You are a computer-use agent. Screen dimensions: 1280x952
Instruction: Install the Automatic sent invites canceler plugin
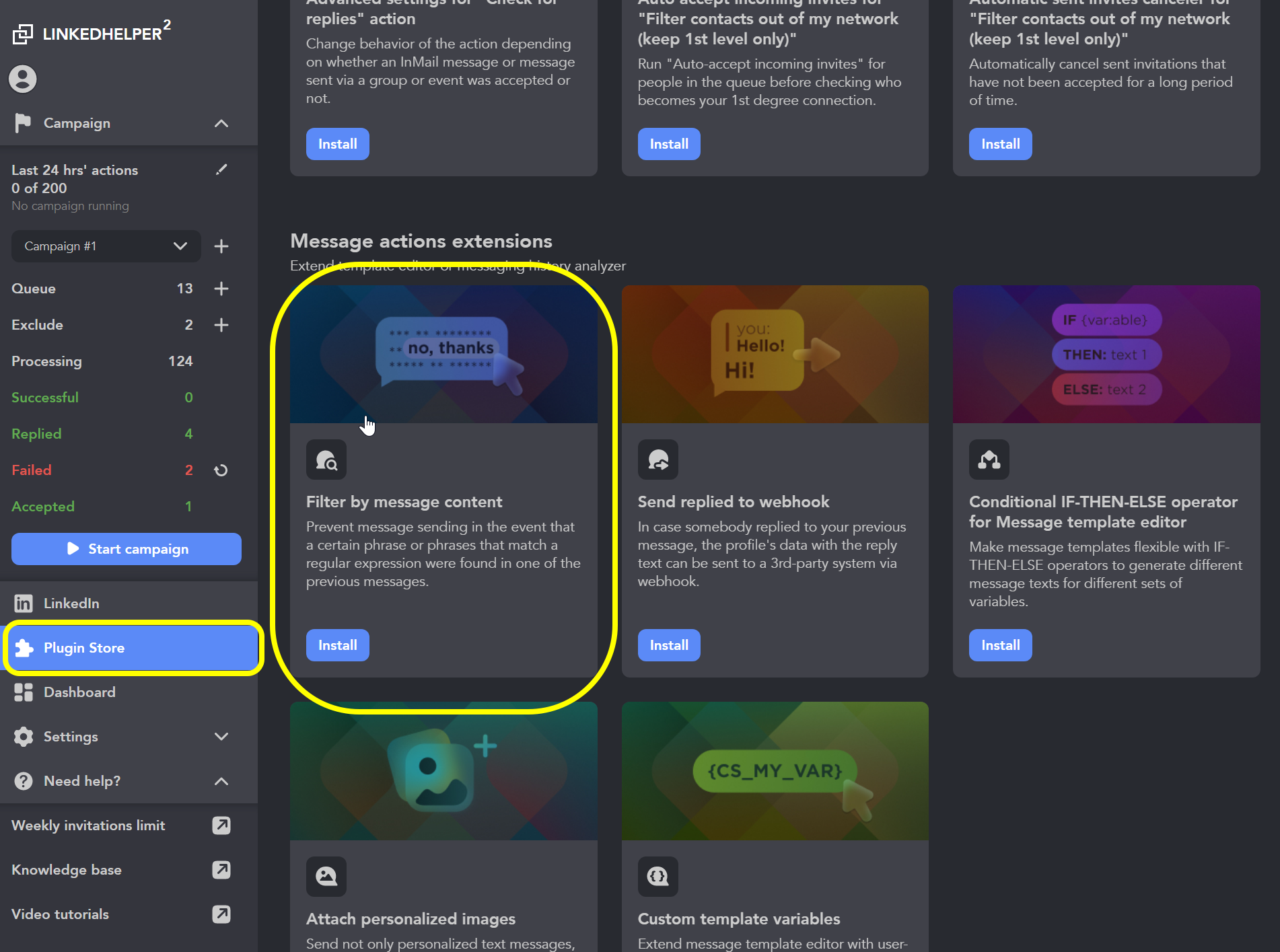1000,144
